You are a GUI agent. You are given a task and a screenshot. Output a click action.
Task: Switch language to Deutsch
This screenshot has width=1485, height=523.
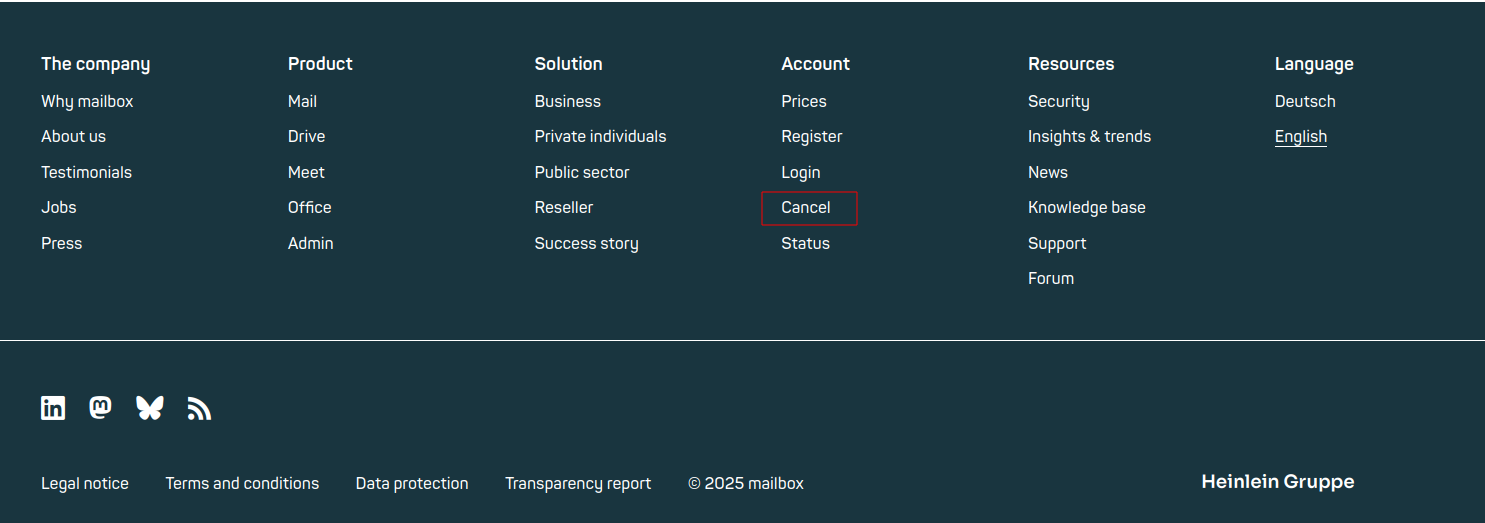(1304, 101)
